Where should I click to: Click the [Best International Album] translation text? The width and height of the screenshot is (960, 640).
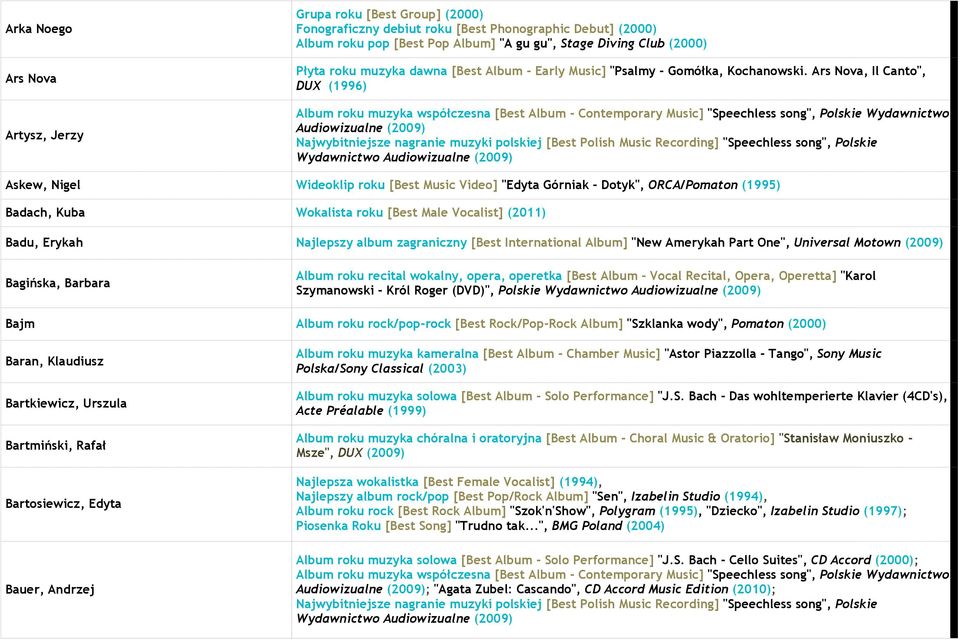pos(549,243)
